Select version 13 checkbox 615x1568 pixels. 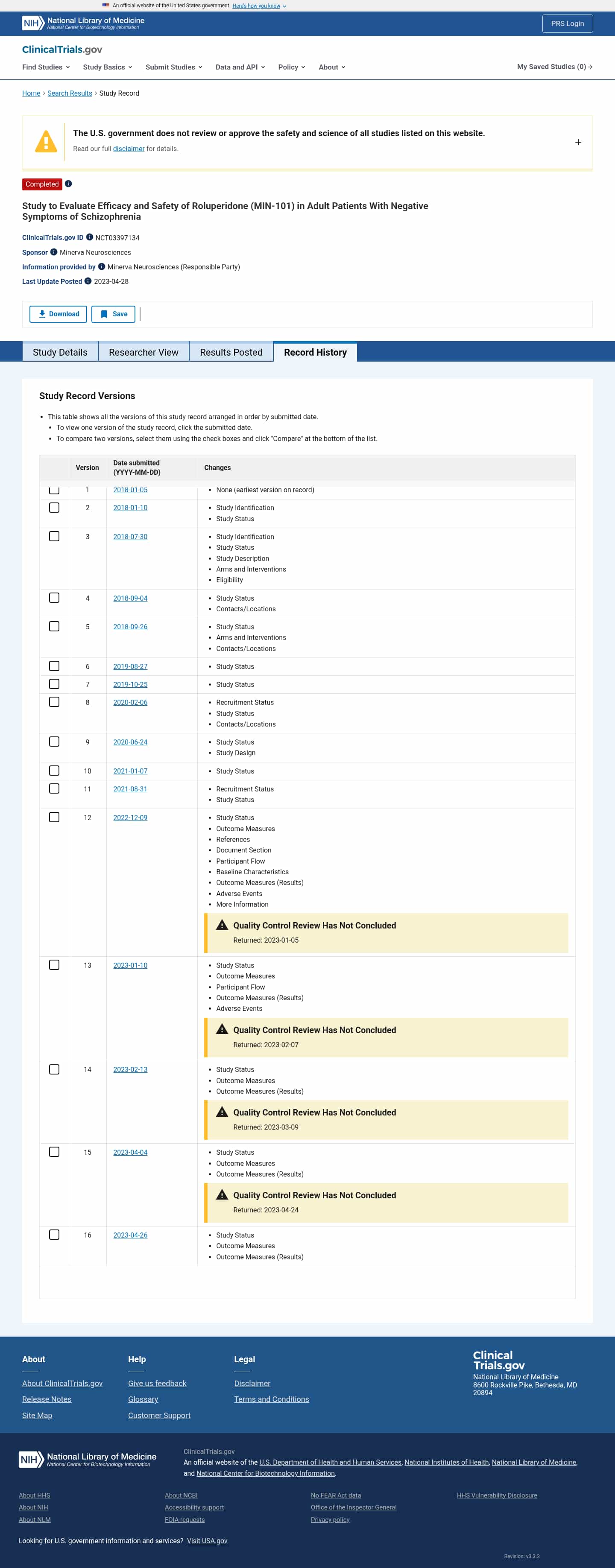coord(54,965)
